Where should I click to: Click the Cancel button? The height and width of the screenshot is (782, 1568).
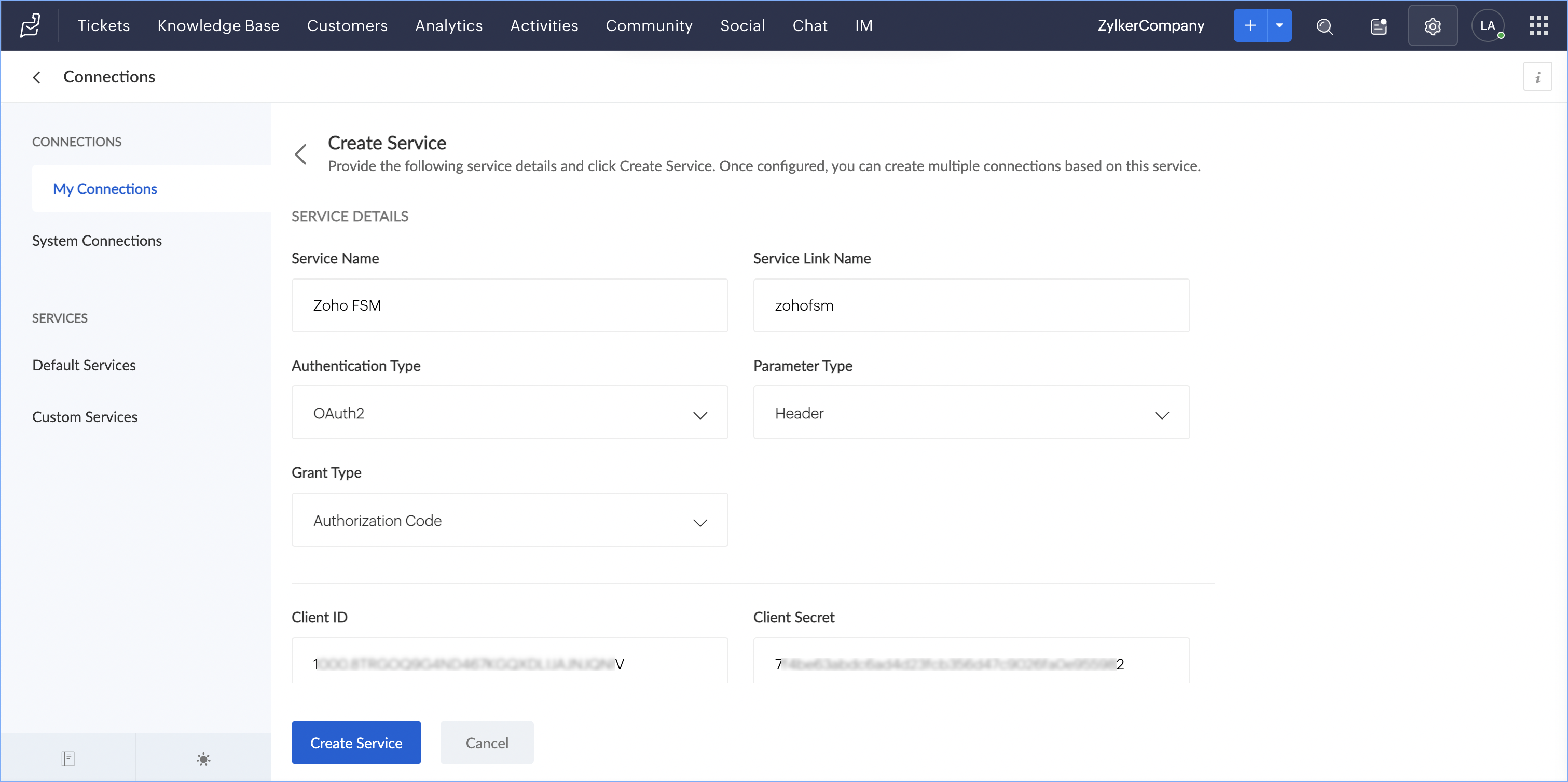pos(487,743)
